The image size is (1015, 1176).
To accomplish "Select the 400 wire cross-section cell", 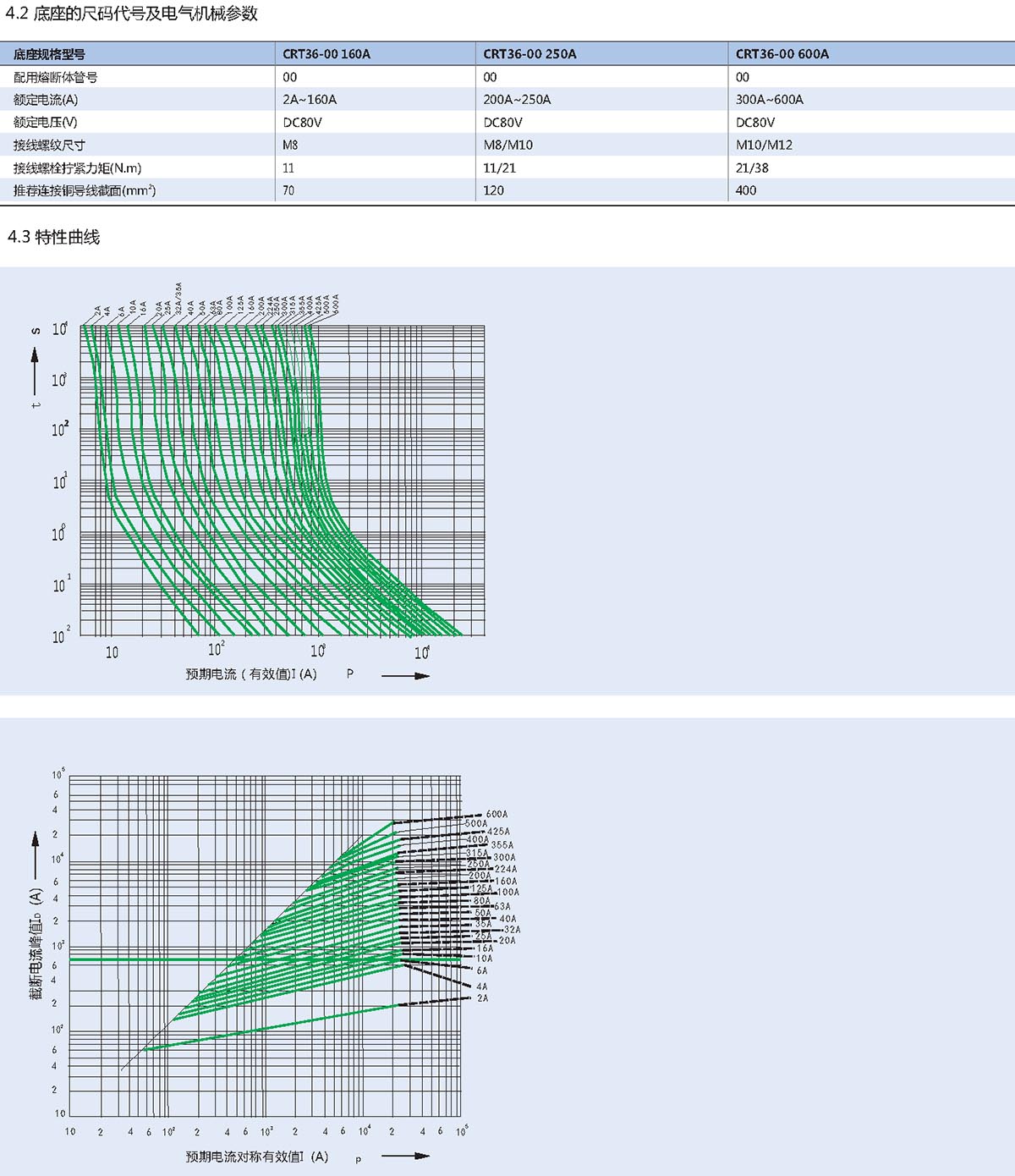I will [x=746, y=191].
